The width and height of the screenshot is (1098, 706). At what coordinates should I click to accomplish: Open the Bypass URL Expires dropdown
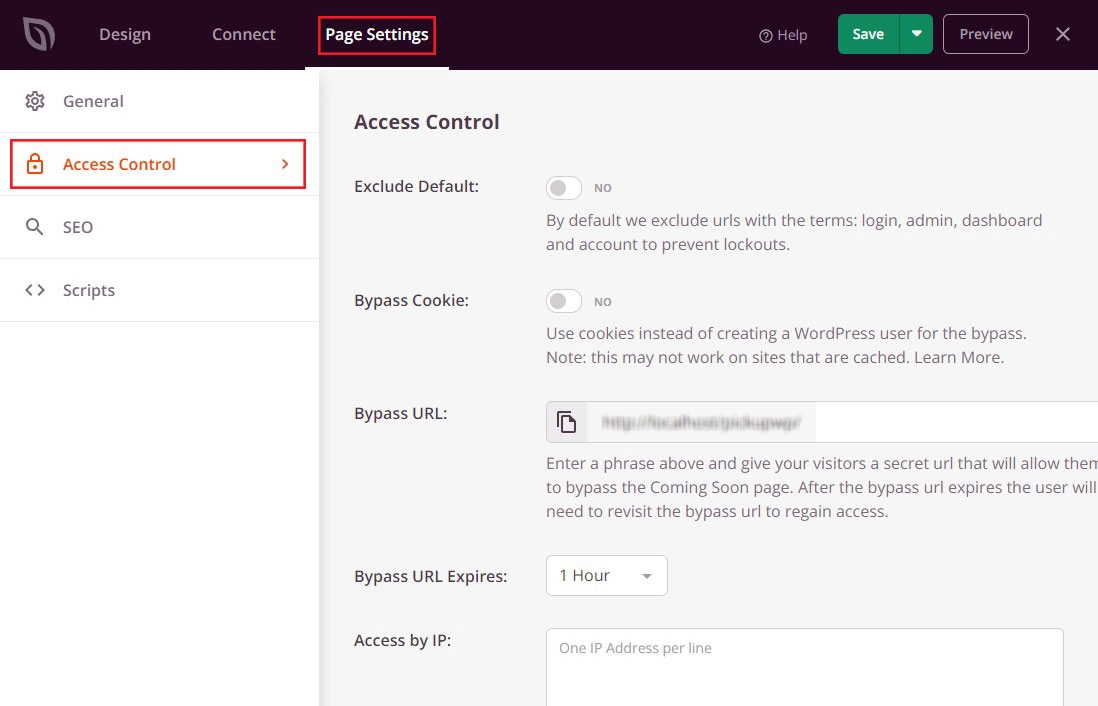click(x=606, y=576)
